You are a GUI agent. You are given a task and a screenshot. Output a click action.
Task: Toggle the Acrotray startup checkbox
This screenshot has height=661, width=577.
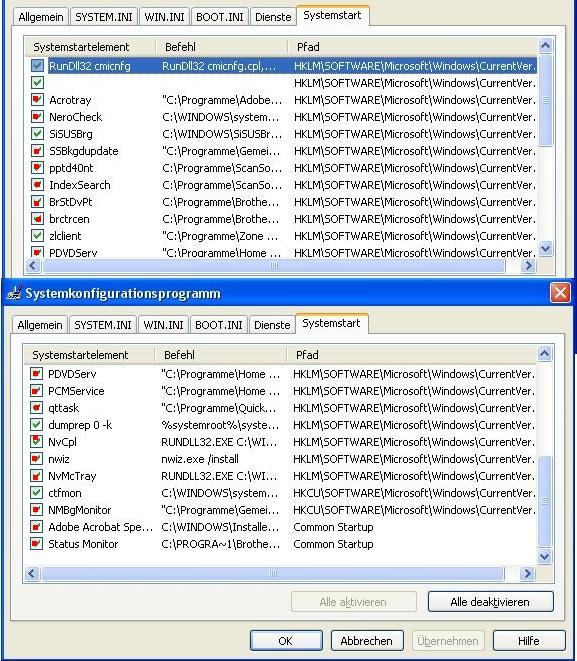[37, 100]
